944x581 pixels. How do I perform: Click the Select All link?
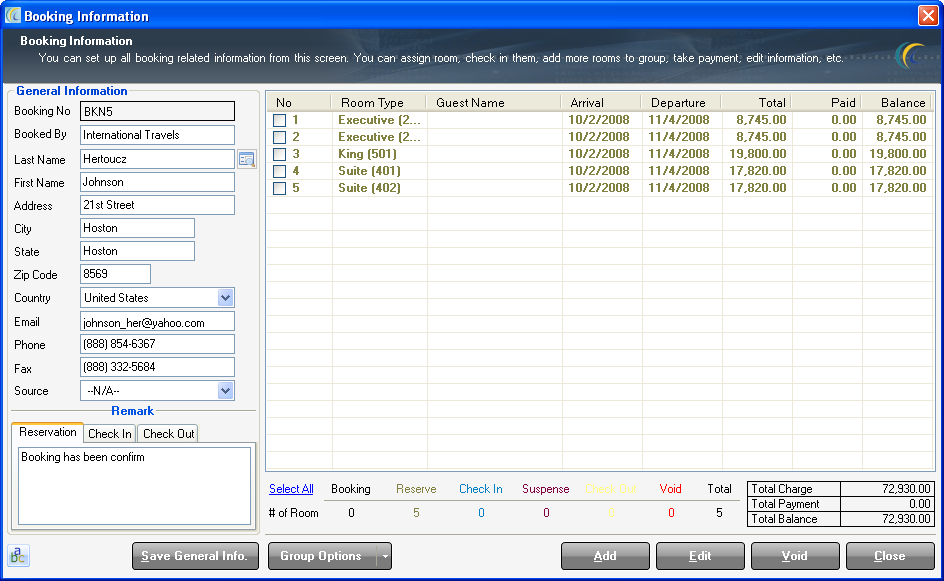pyautogui.click(x=290, y=488)
